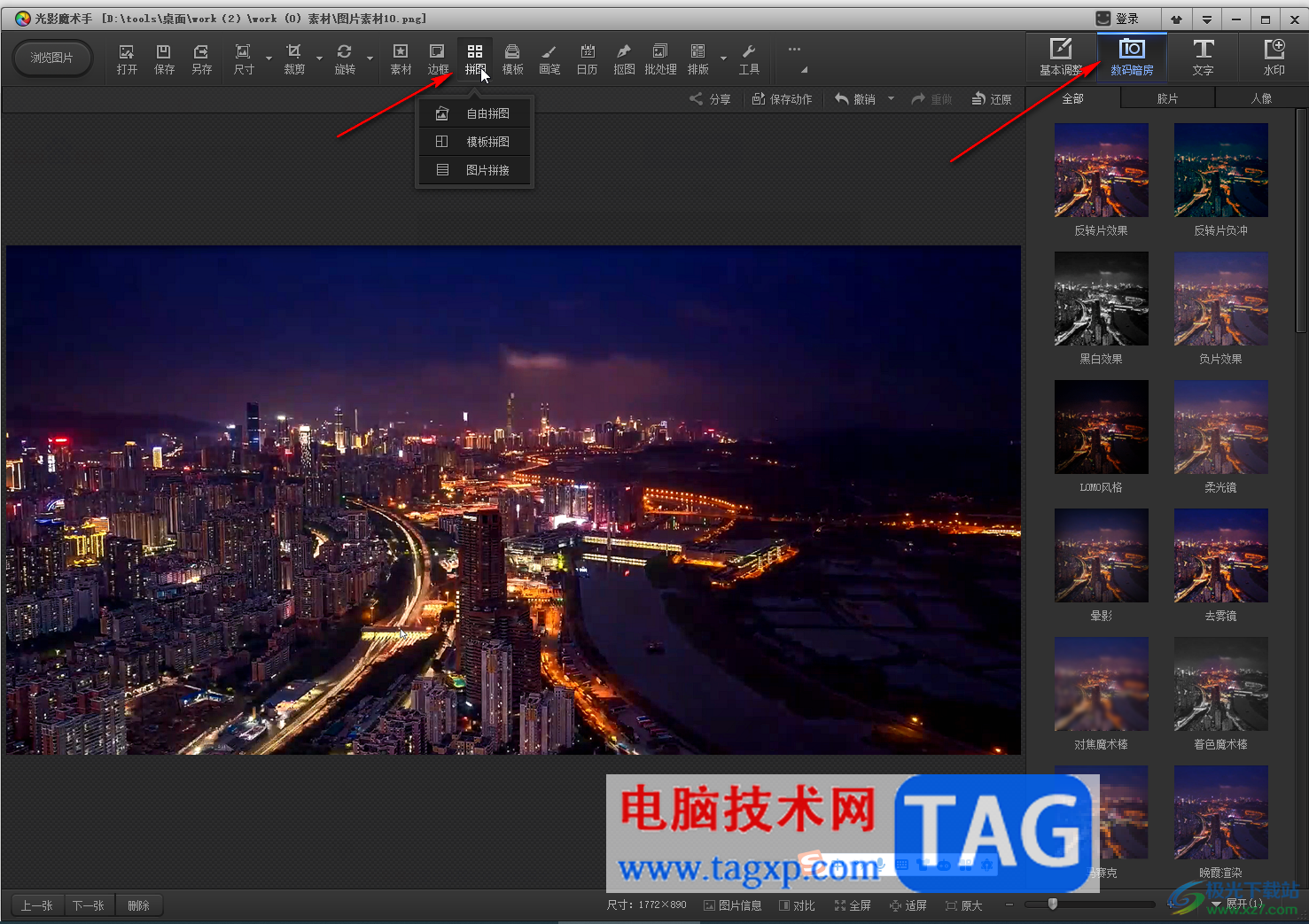Click the 打开 (Open) toolbar icon

point(127,58)
